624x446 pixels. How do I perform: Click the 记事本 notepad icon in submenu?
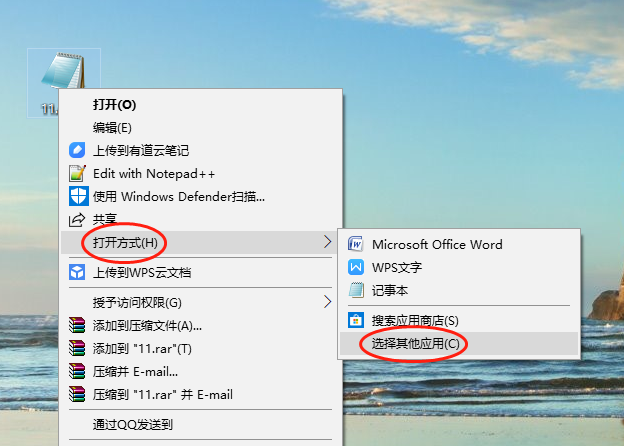[356, 290]
